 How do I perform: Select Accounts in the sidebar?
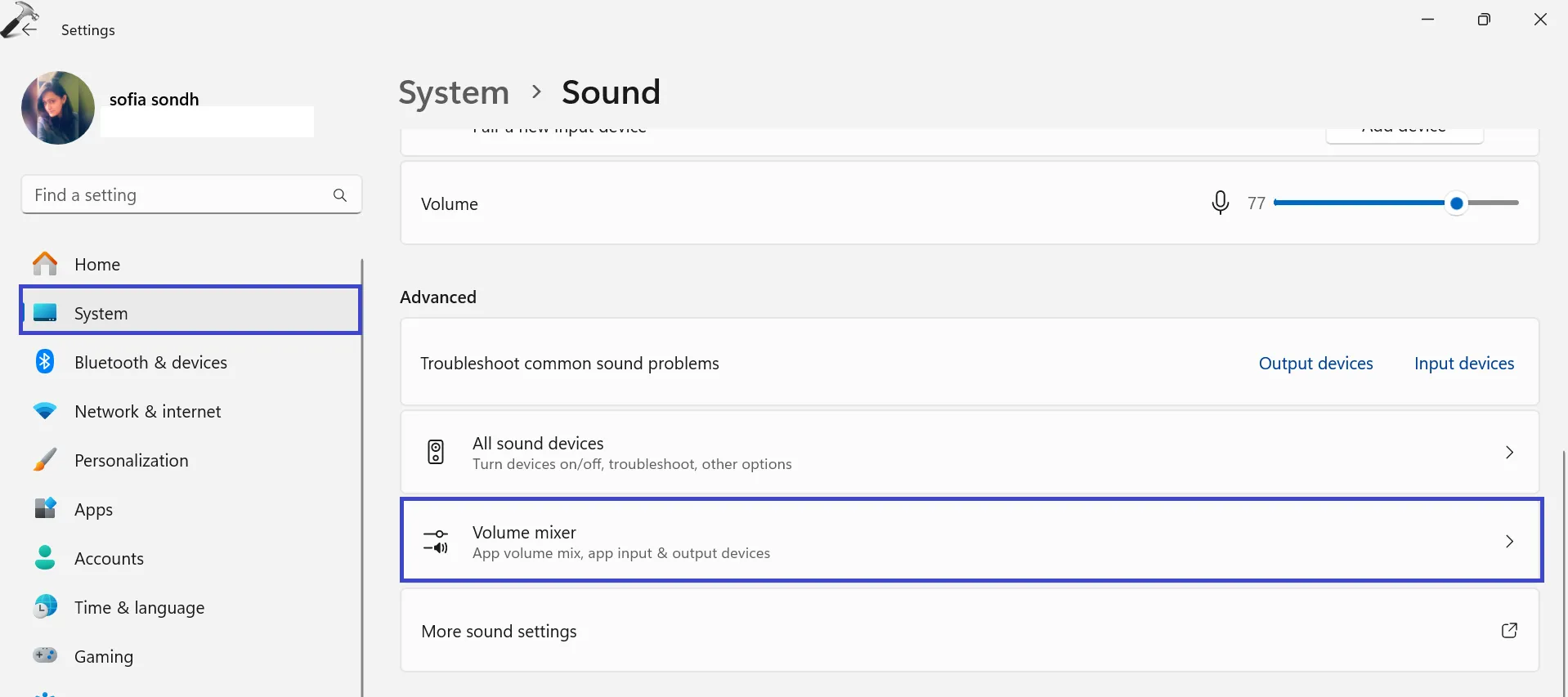[x=109, y=559]
